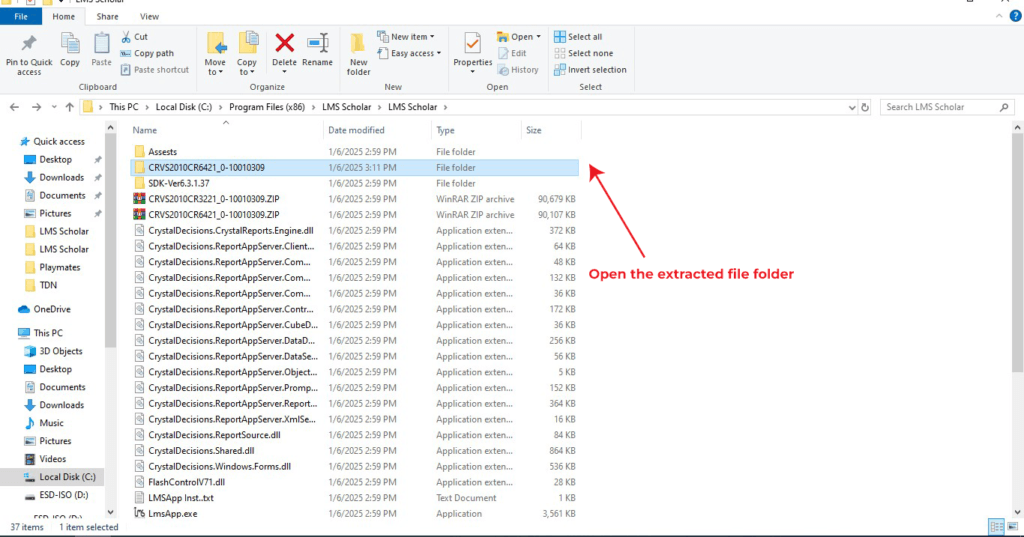Viewport: 1024px width, 537px height.
Task: Go back with the Back arrow
Action: click(14, 107)
